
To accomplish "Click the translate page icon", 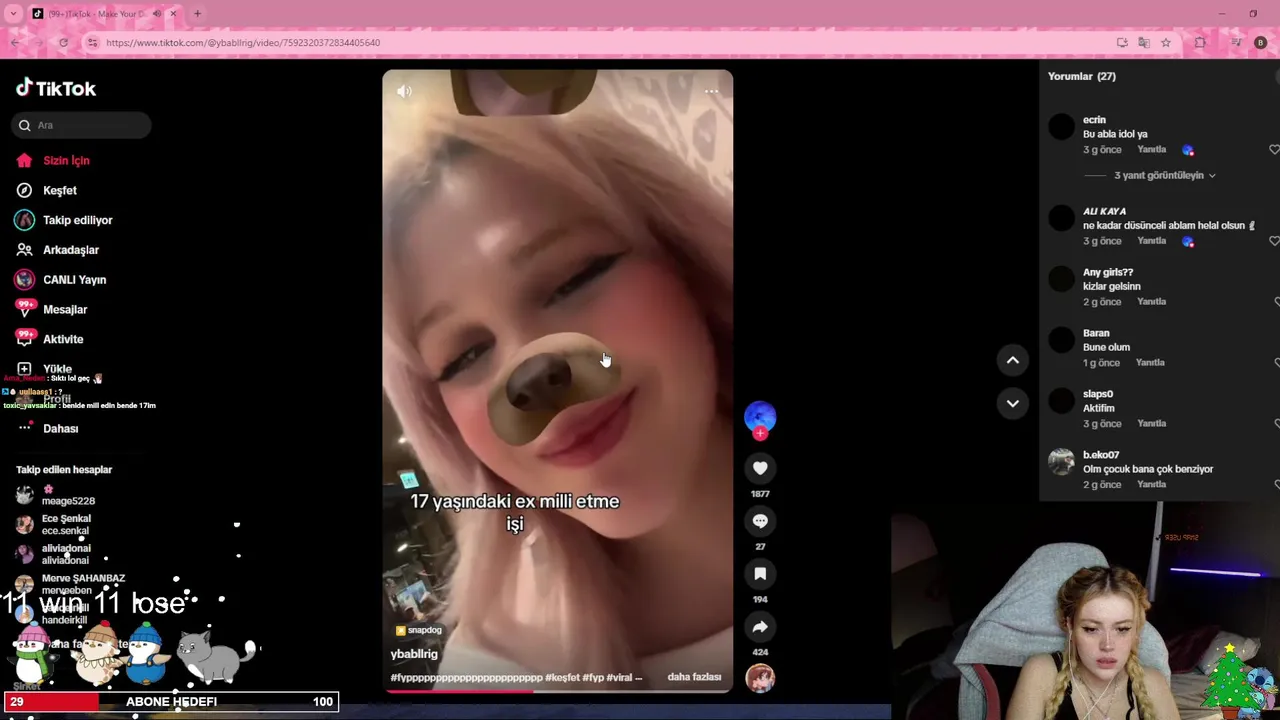I will click(1143, 43).
